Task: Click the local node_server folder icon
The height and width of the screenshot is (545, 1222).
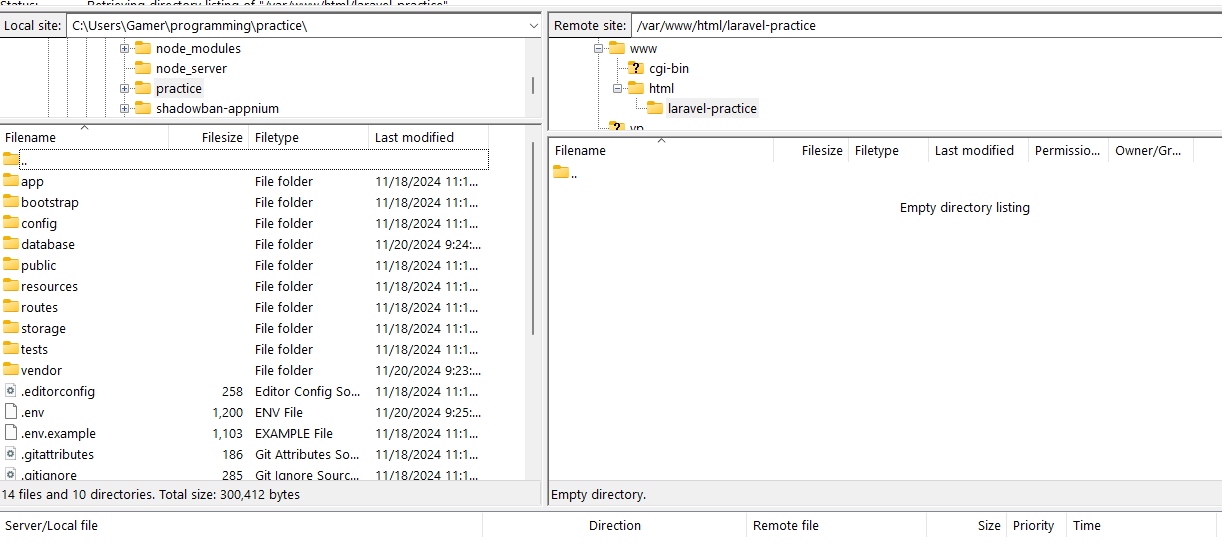Action: coord(142,68)
